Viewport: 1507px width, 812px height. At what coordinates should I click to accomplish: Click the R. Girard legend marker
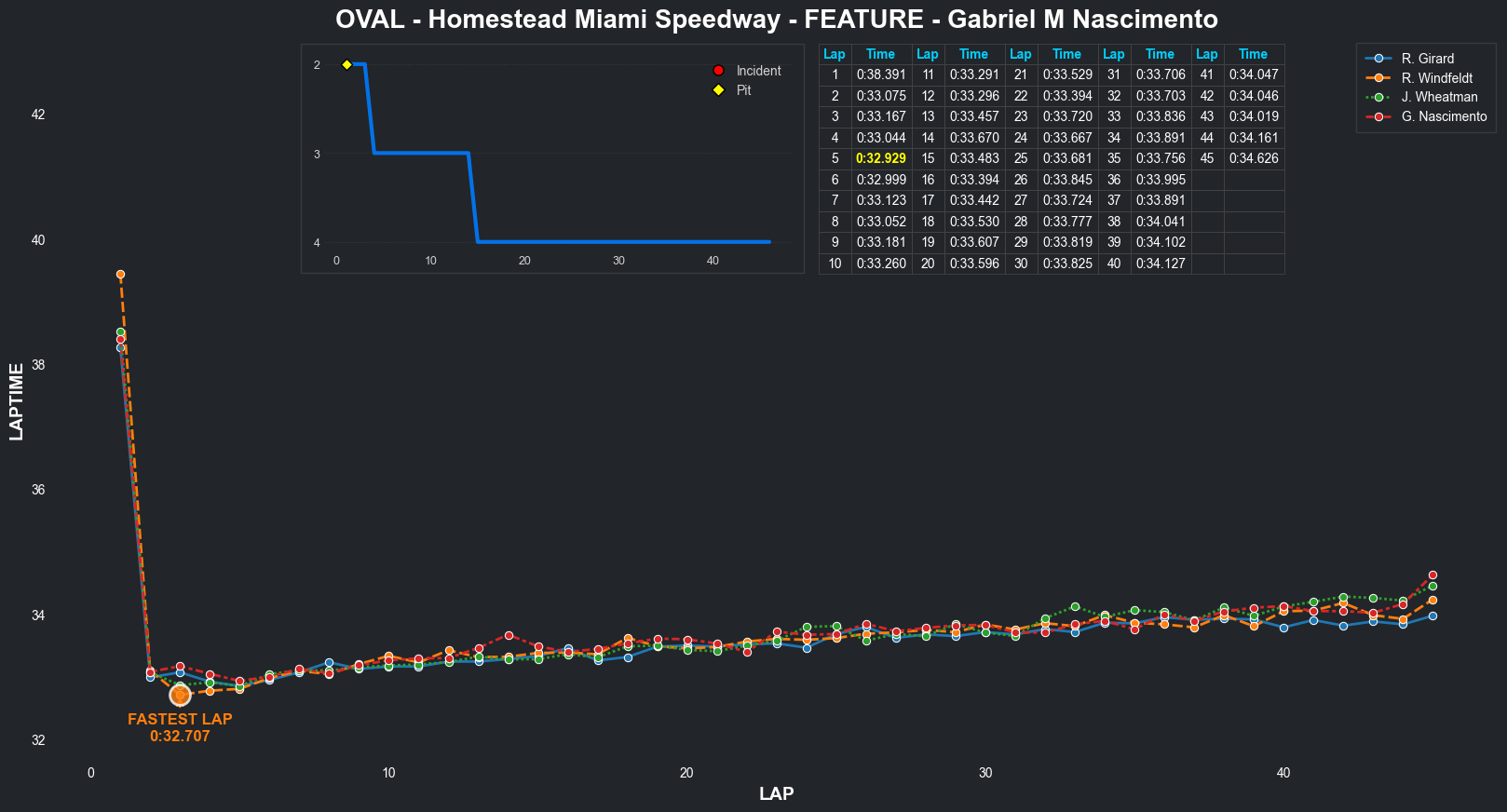[1378, 59]
